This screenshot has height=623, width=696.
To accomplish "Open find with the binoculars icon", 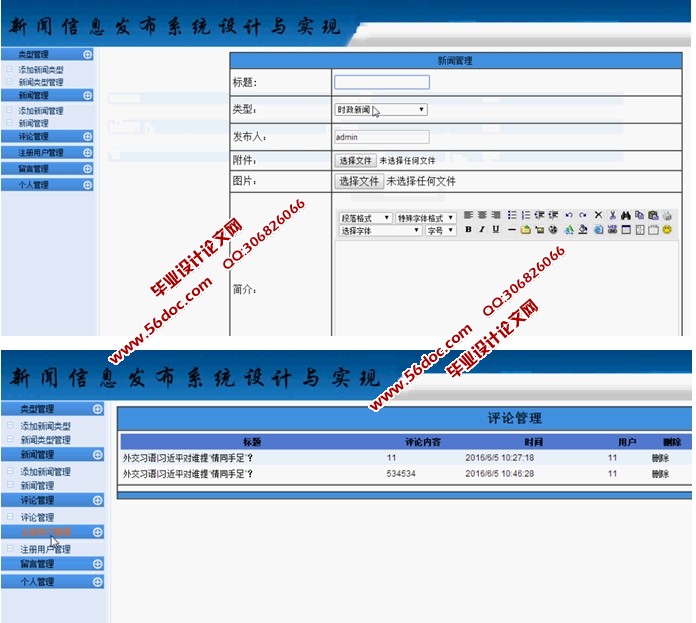I will point(626,215).
